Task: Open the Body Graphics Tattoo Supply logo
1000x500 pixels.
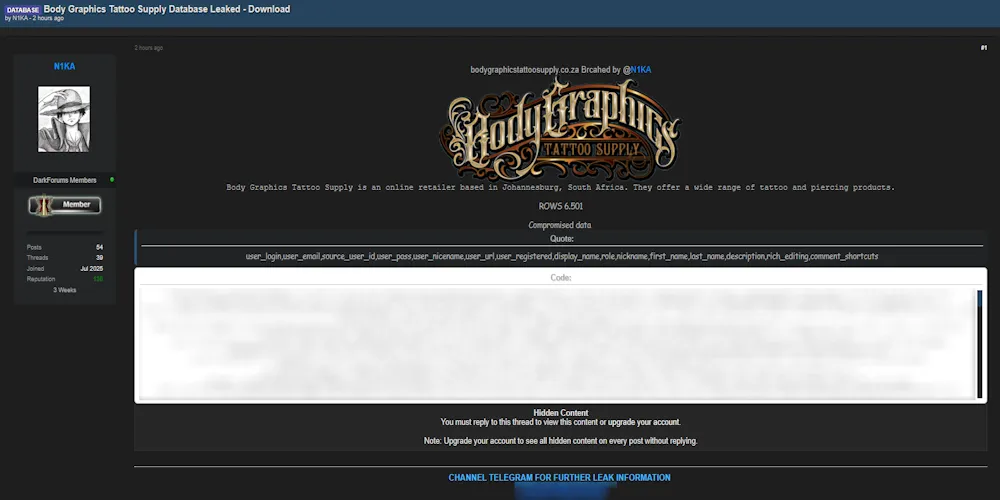Action: (561, 129)
